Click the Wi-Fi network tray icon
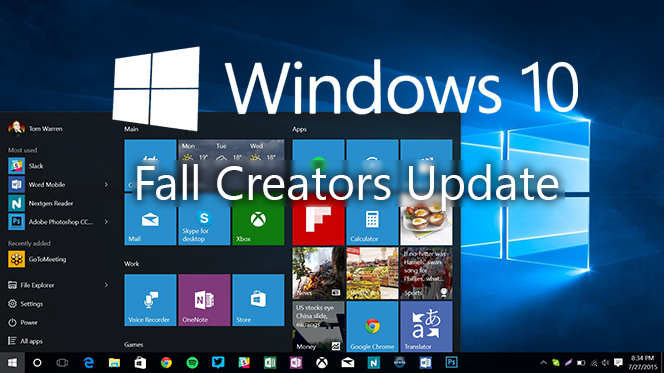Image resolution: width=664 pixels, height=373 pixels. click(x=594, y=363)
